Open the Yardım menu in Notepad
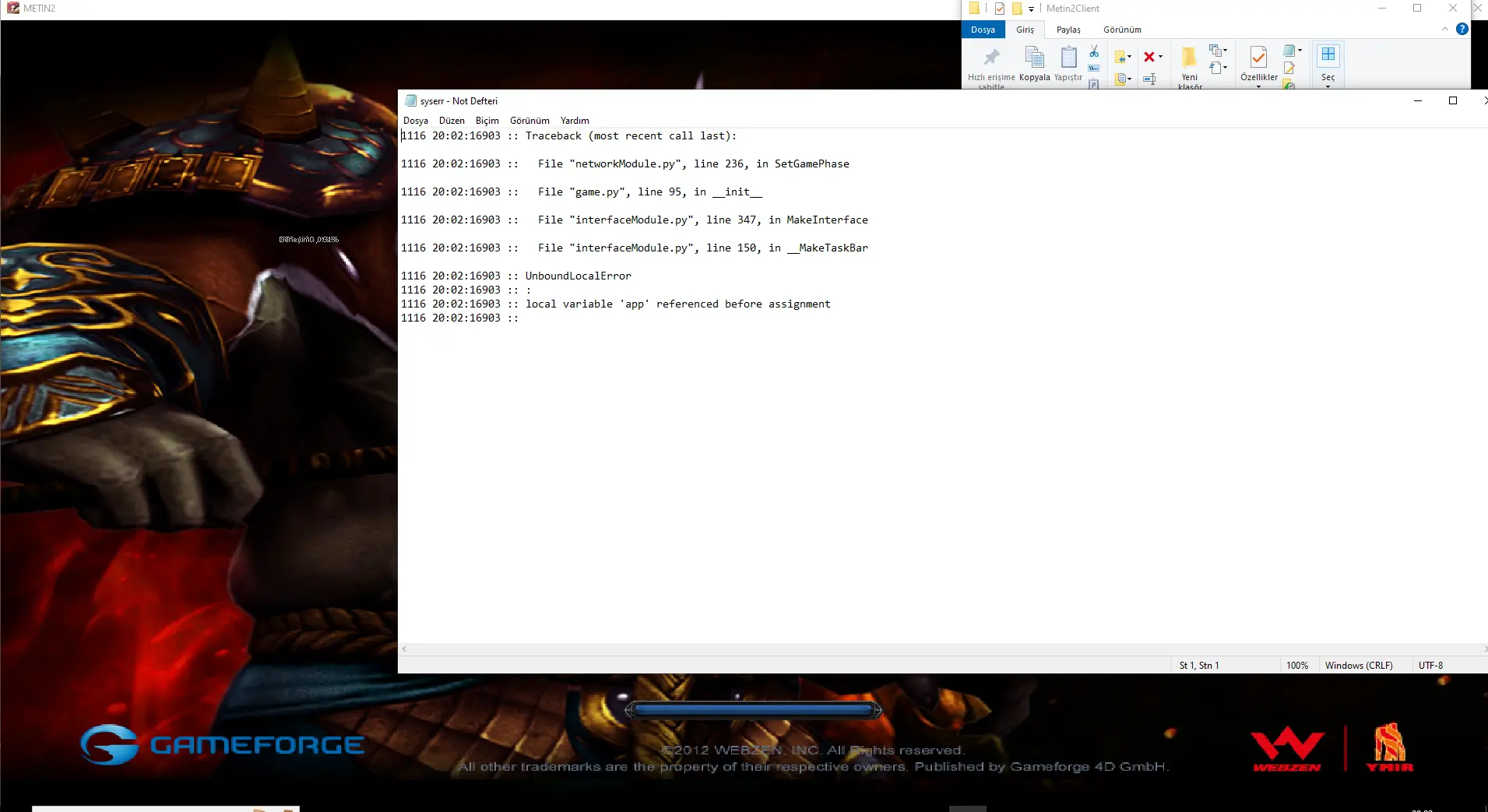The height and width of the screenshot is (812, 1488). click(x=575, y=121)
